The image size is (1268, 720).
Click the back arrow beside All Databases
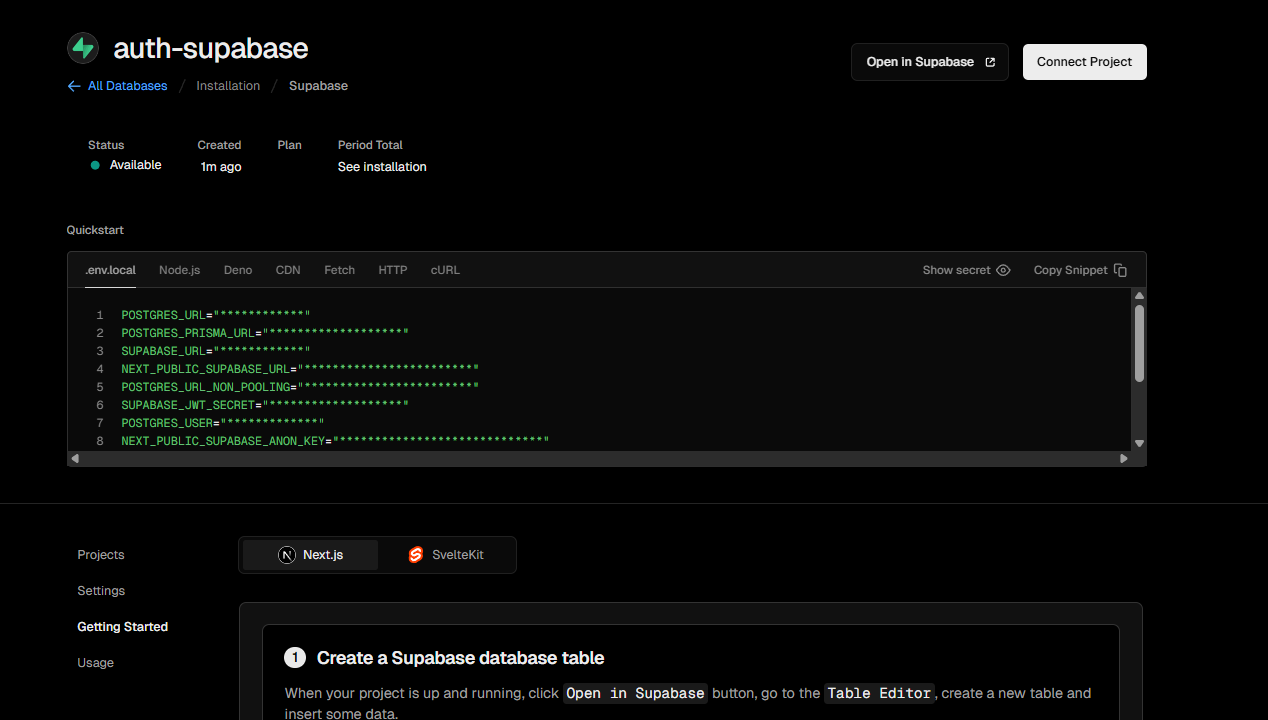(74, 86)
